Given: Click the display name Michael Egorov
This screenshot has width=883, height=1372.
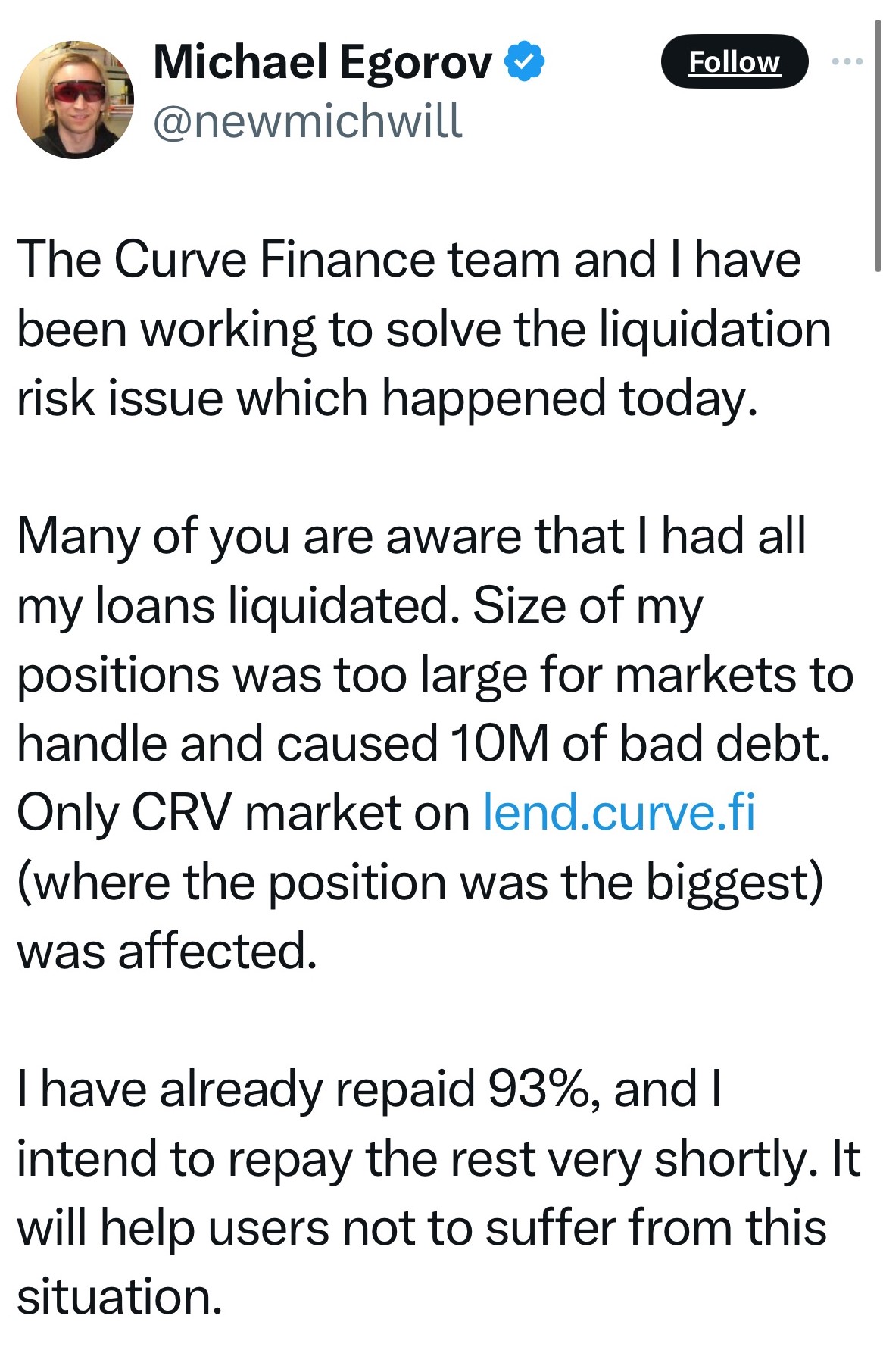Looking at the screenshot, I should click(x=323, y=61).
